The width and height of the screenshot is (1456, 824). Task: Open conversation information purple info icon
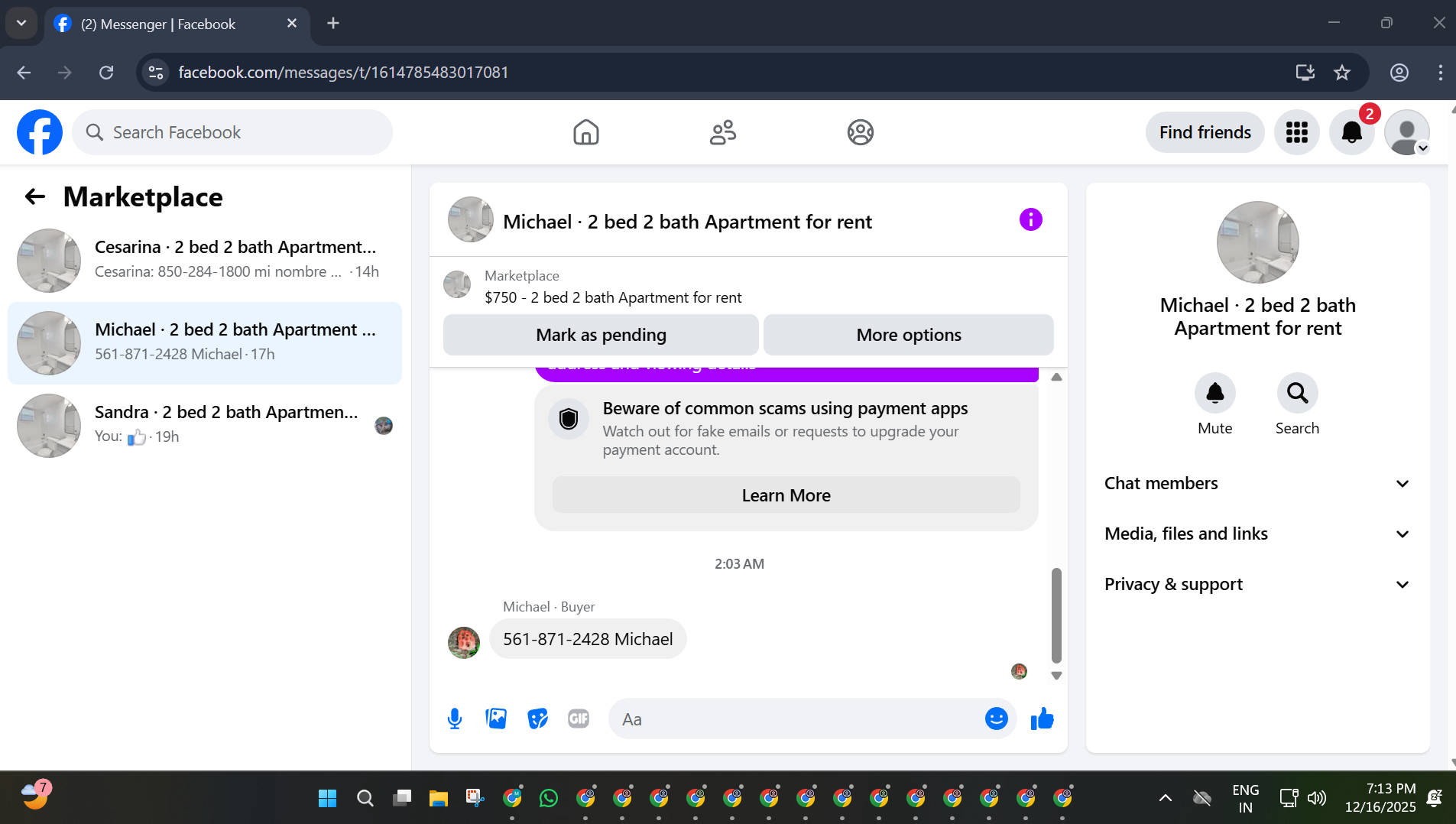1031,220
